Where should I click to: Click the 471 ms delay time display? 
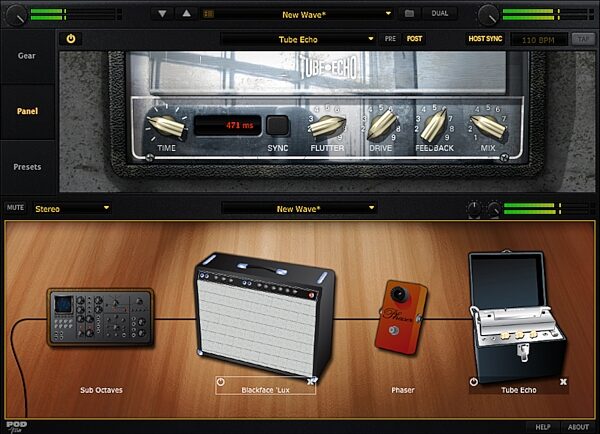click(x=228, y=125)
